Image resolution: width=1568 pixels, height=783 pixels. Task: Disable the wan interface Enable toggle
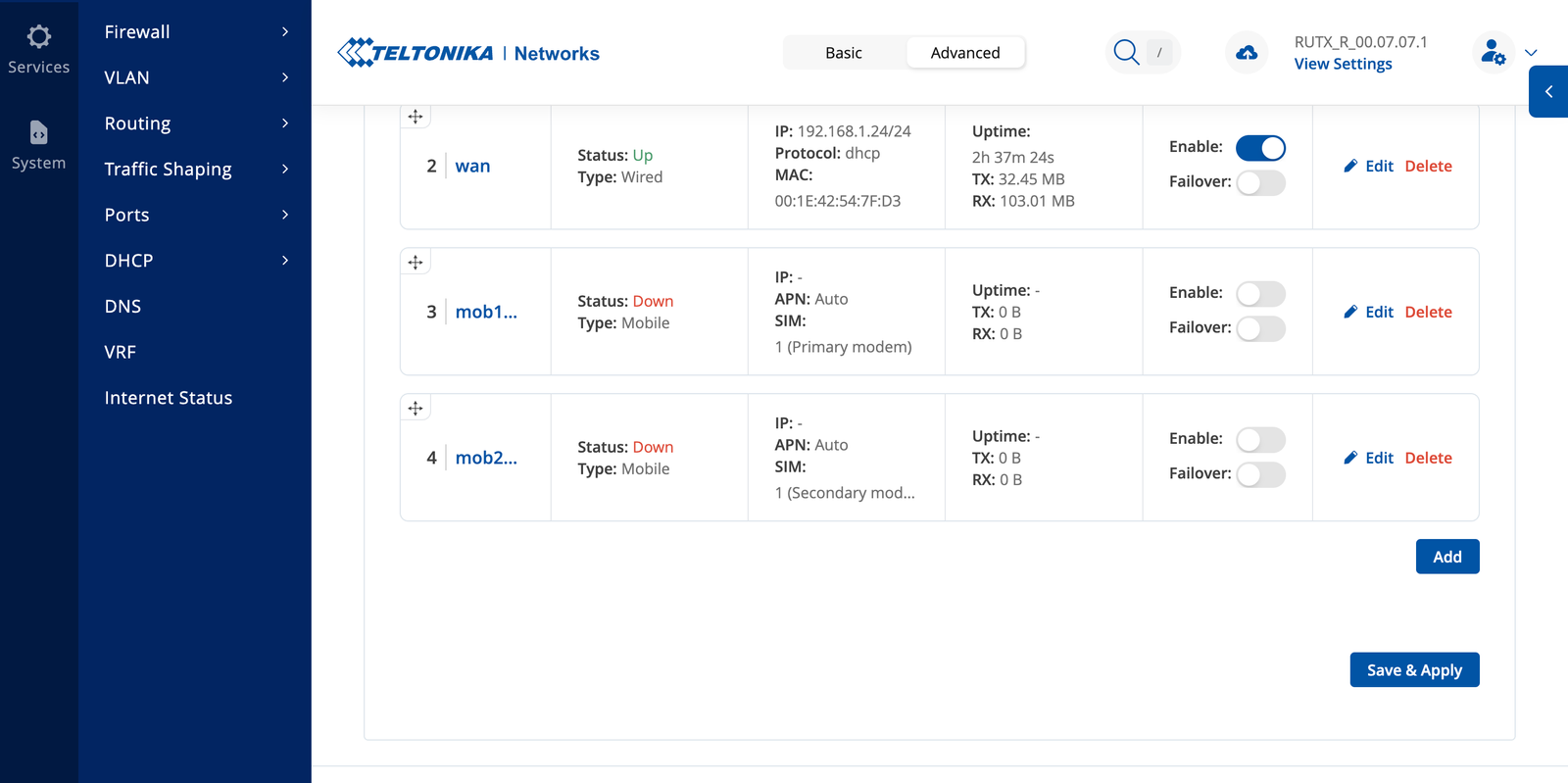(x=1260, y=148)
